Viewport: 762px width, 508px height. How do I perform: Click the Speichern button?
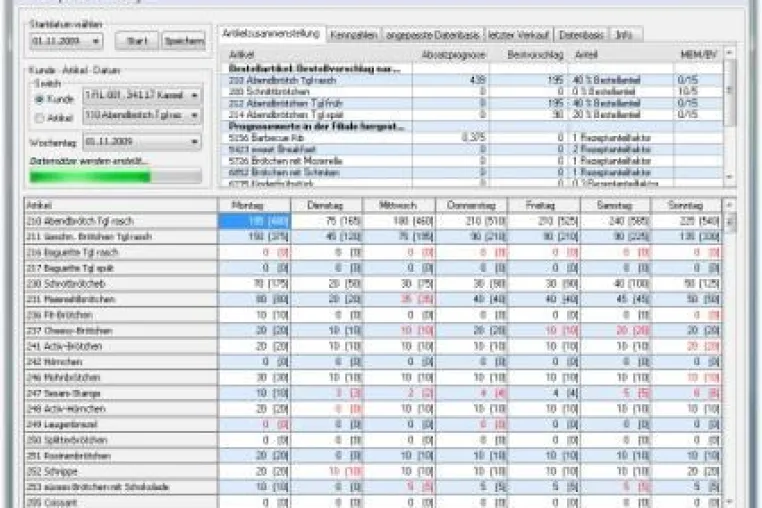coord(184,41)
